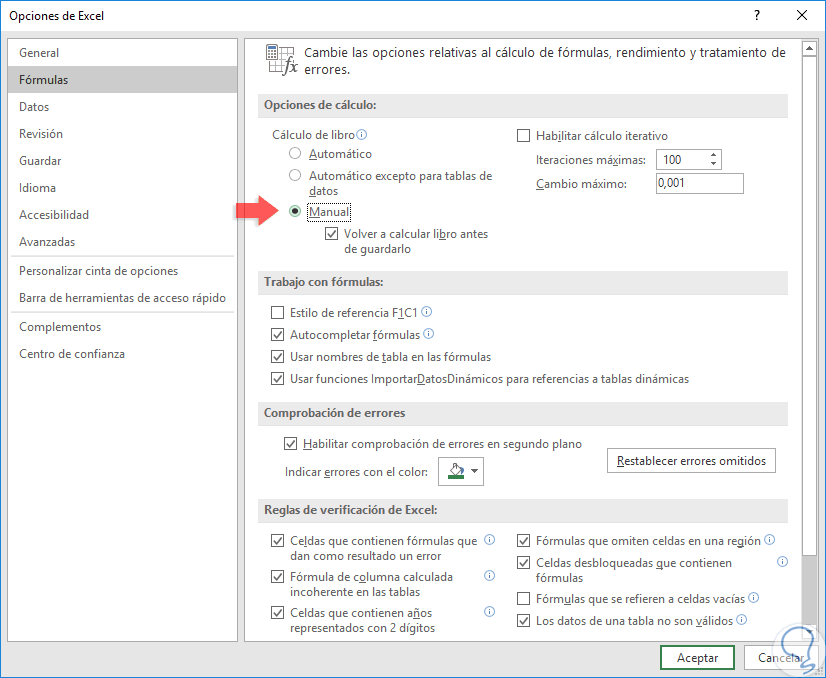This screenshot has width=826, height=678.
Task: Enable Habilitar cálculo iterativo checkbox
Action: 523,135
